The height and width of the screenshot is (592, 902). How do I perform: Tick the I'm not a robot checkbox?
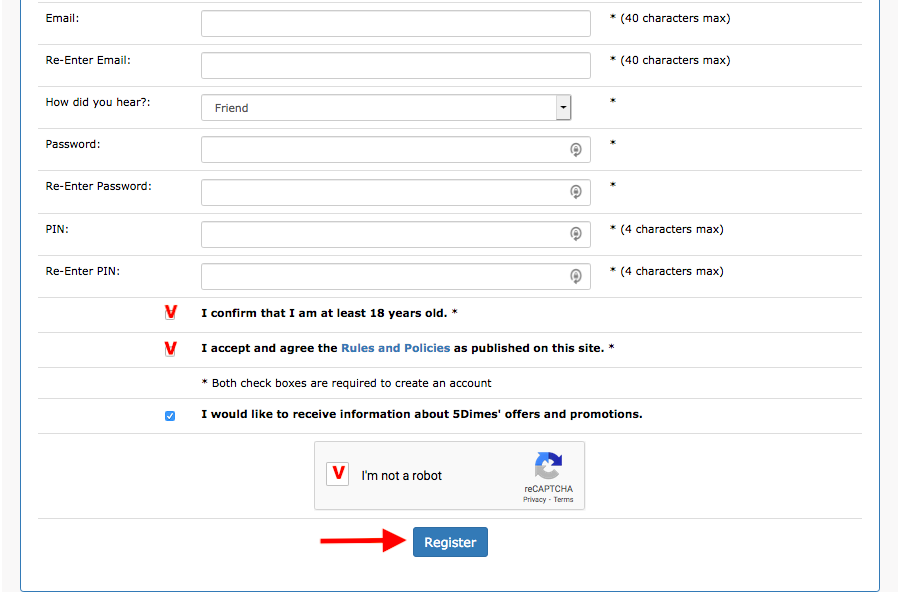338,474
